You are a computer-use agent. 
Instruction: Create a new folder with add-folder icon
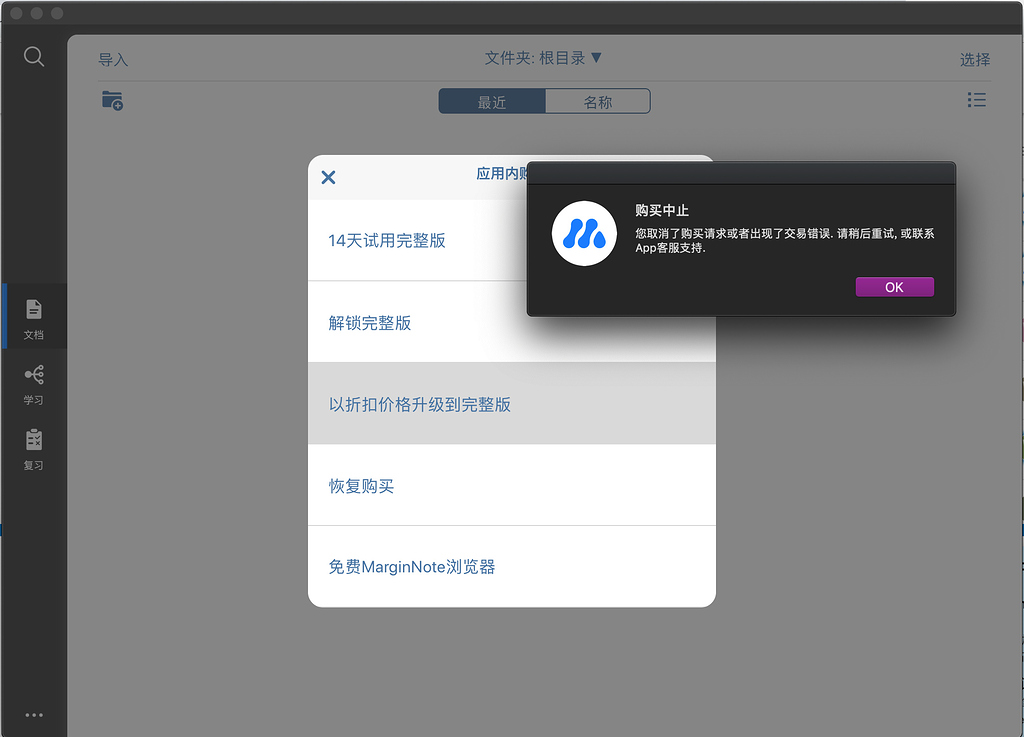(x=112, y=100)
